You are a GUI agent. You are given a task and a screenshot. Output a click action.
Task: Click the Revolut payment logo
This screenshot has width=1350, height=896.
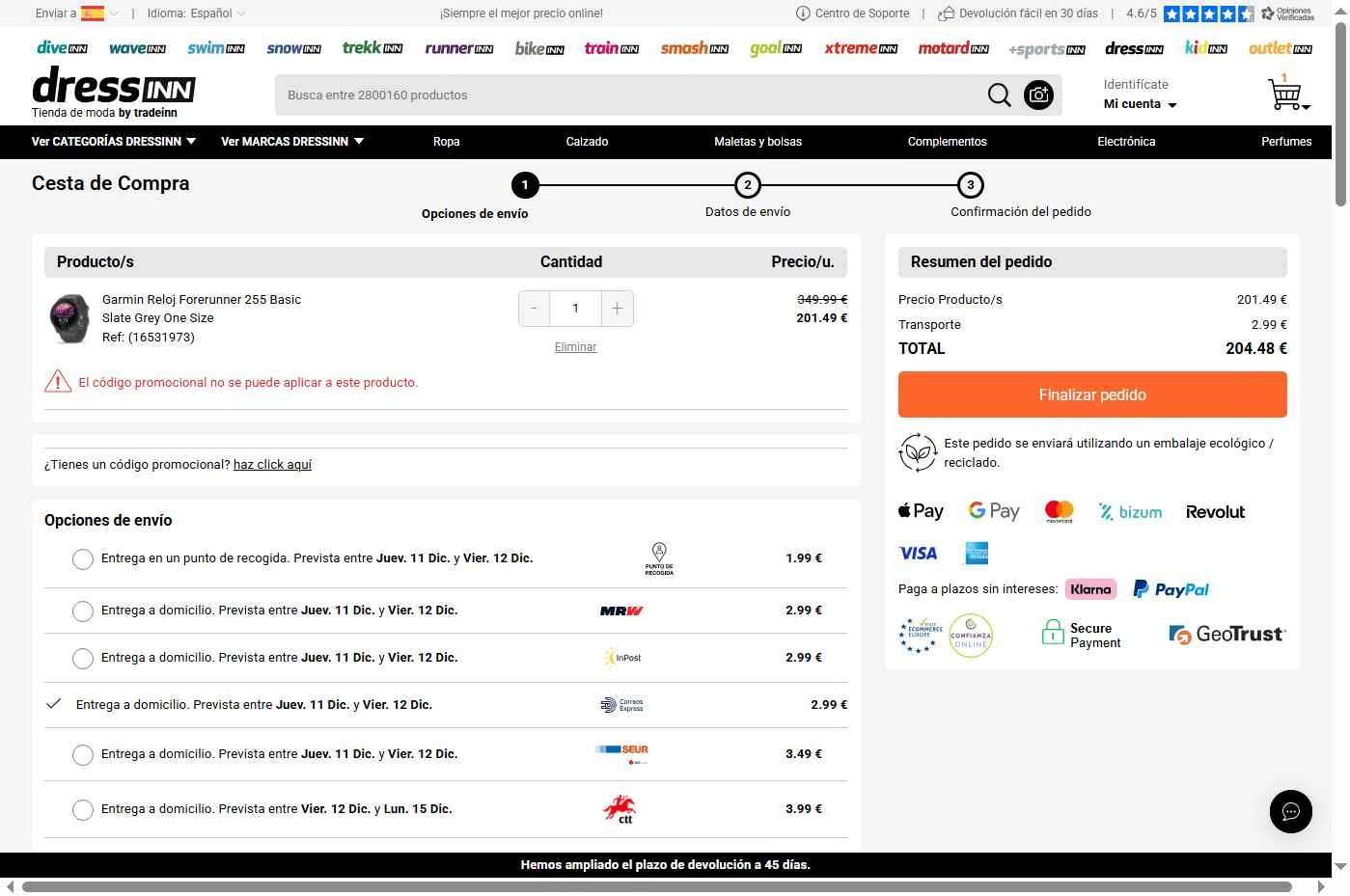coord(1215,512)
